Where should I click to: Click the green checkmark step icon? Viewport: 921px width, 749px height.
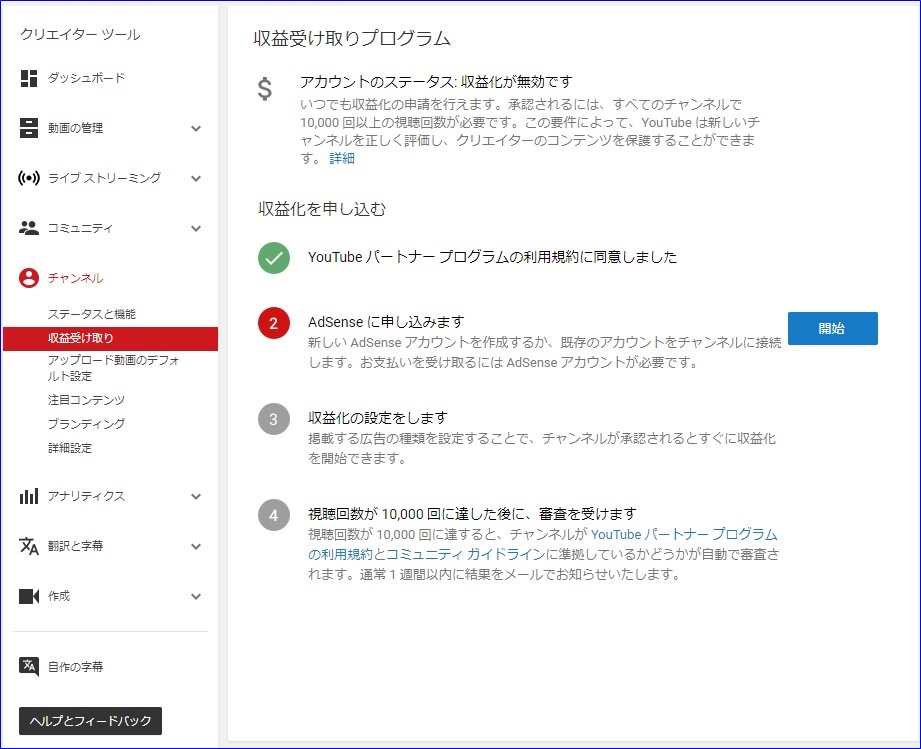tap(274, 258)
